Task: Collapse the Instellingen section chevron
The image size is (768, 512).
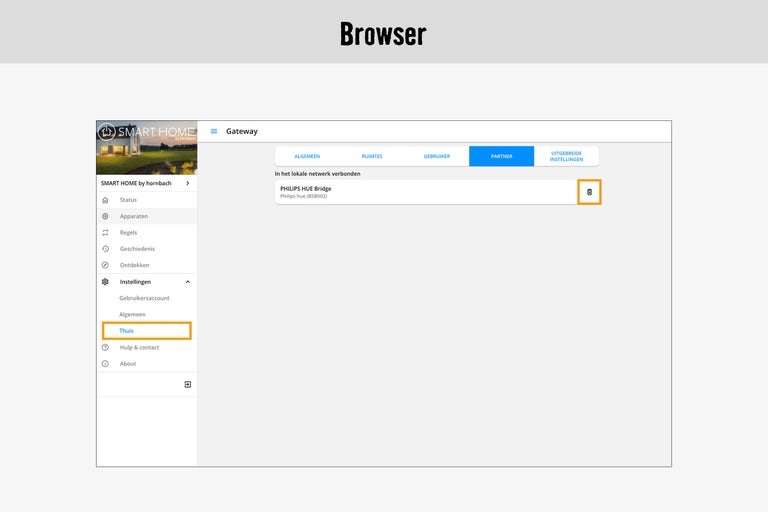Action: tap(188, 282)
